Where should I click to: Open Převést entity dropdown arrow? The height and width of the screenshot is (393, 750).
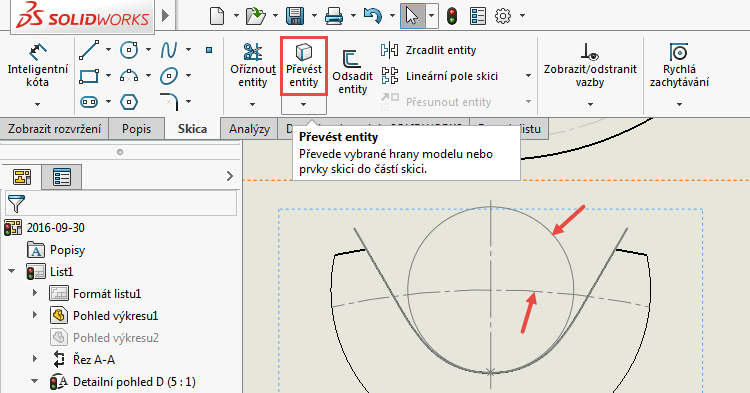click(x=304, y=104)
